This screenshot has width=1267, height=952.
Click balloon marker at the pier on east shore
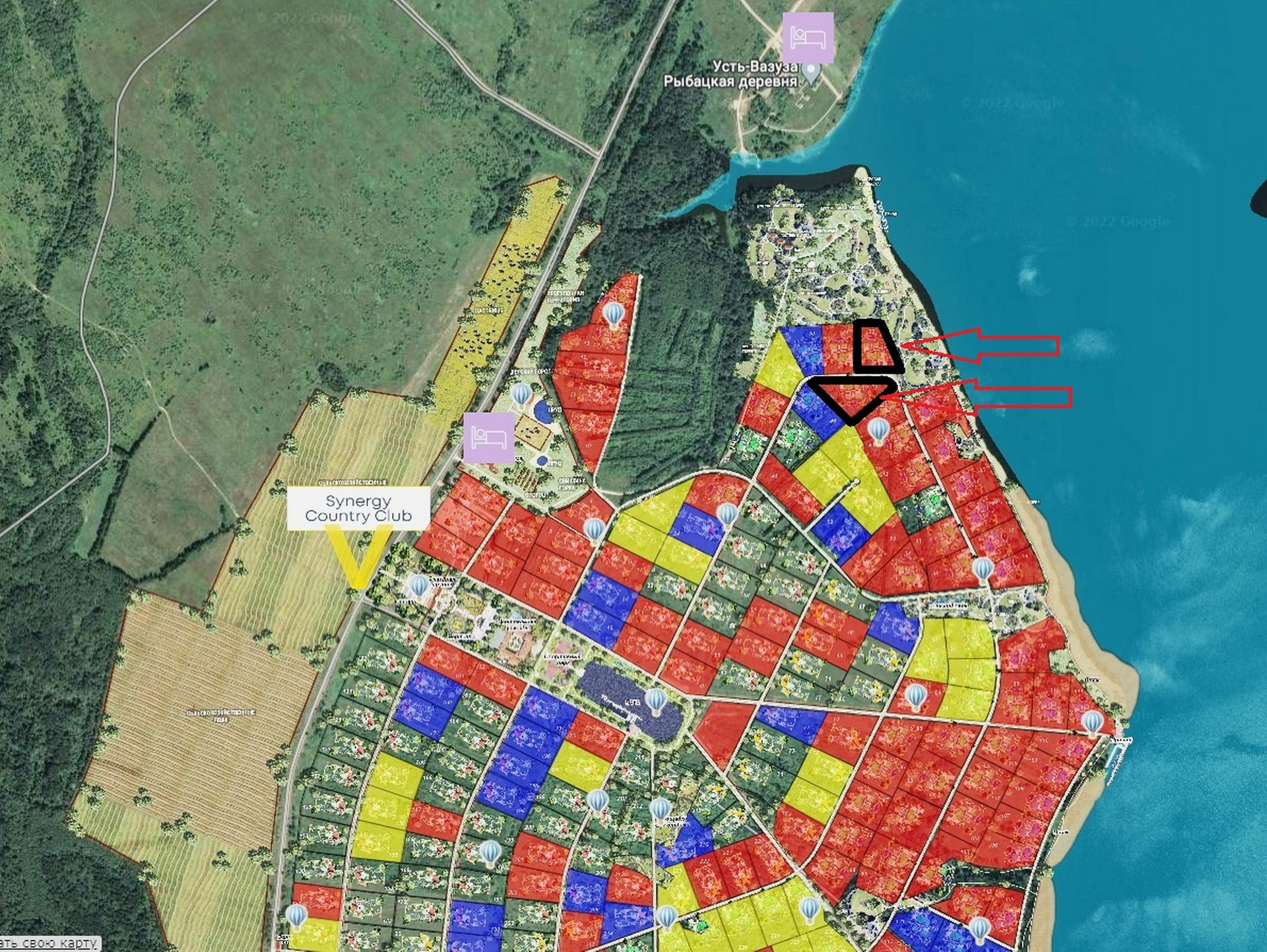[1092, 722]
